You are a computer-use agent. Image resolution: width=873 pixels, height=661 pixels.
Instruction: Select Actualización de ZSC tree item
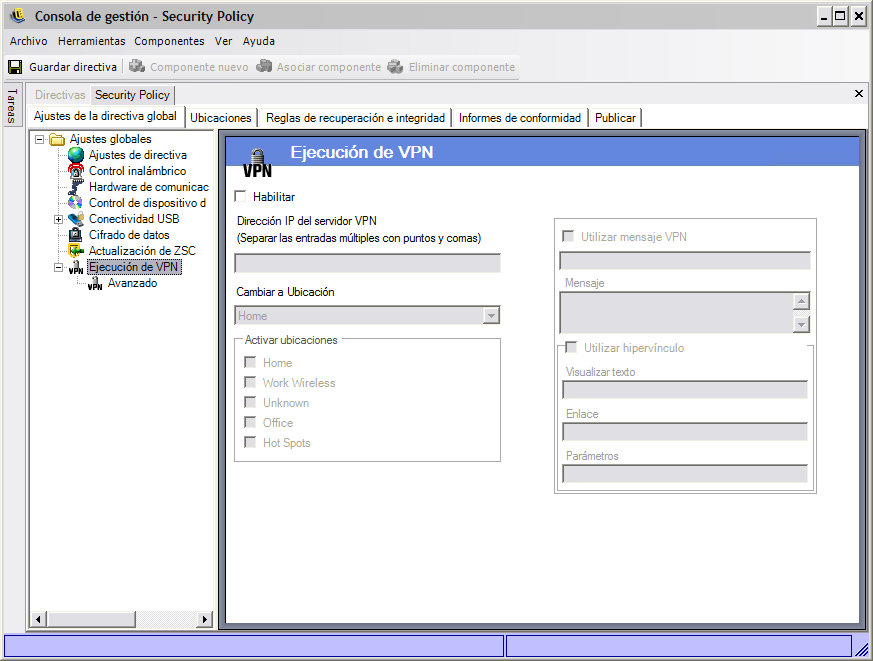tap(142, 251)
